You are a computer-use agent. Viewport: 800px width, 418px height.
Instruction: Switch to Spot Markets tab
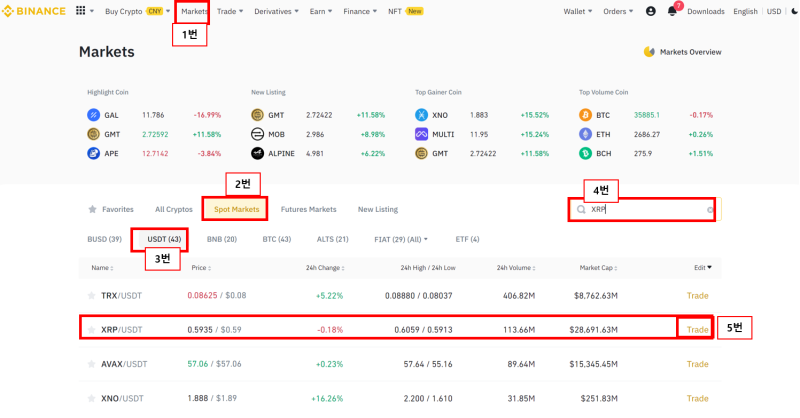click(x=236, y=209)
